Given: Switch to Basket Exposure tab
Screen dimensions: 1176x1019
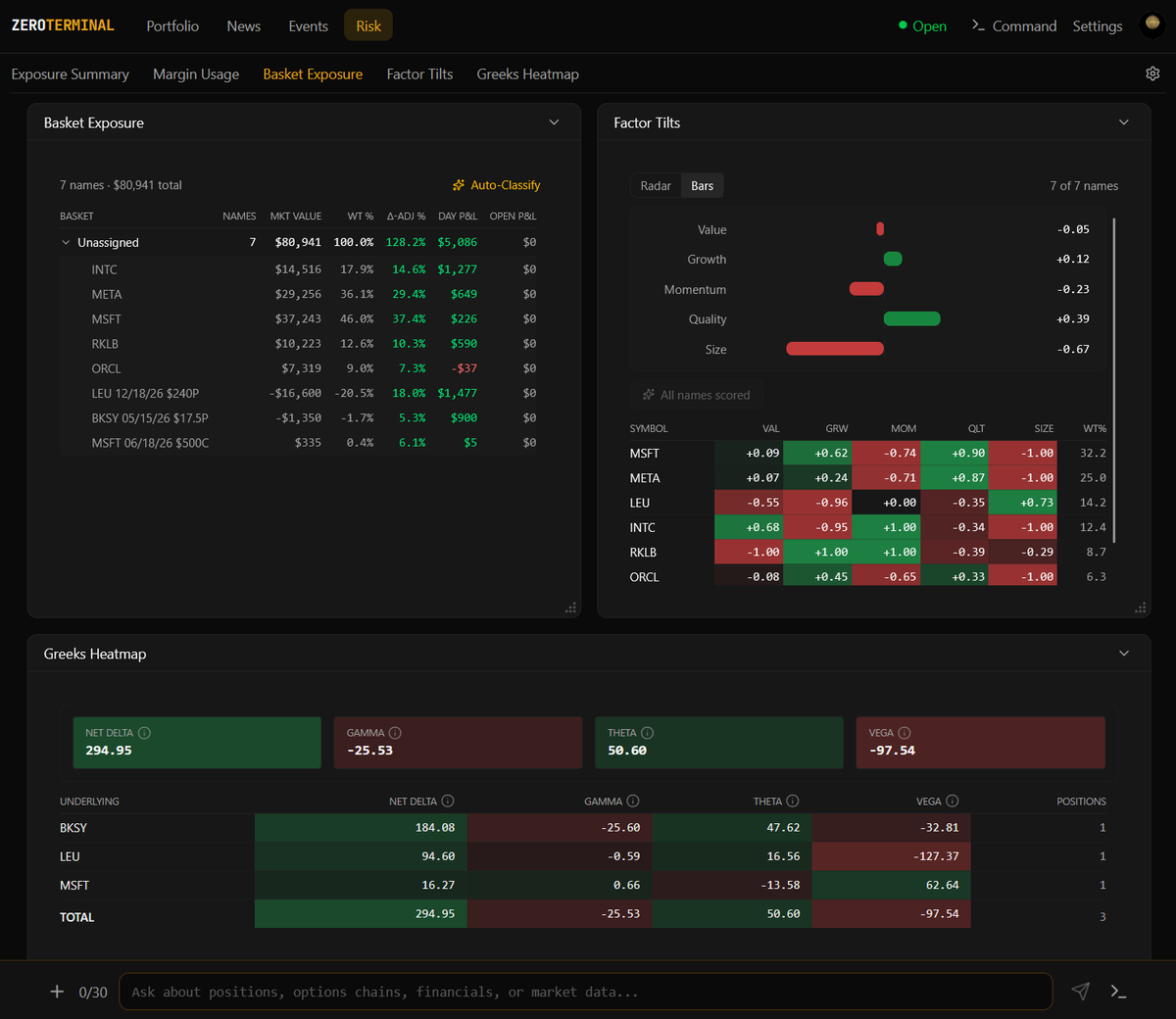Looking at the screenshot, I should pos(313,74).
